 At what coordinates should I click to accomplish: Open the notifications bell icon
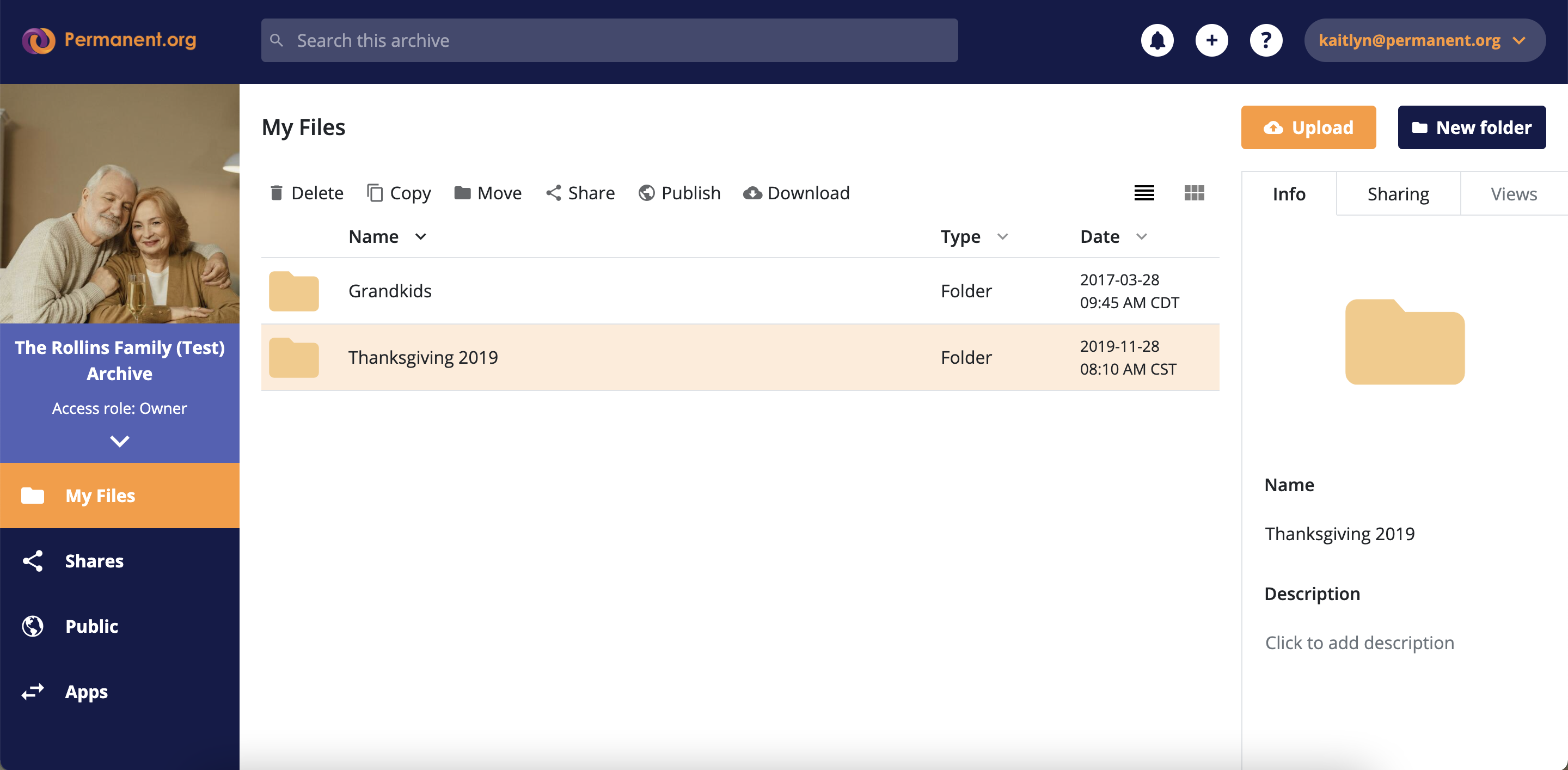click(x=1157, y=40)
